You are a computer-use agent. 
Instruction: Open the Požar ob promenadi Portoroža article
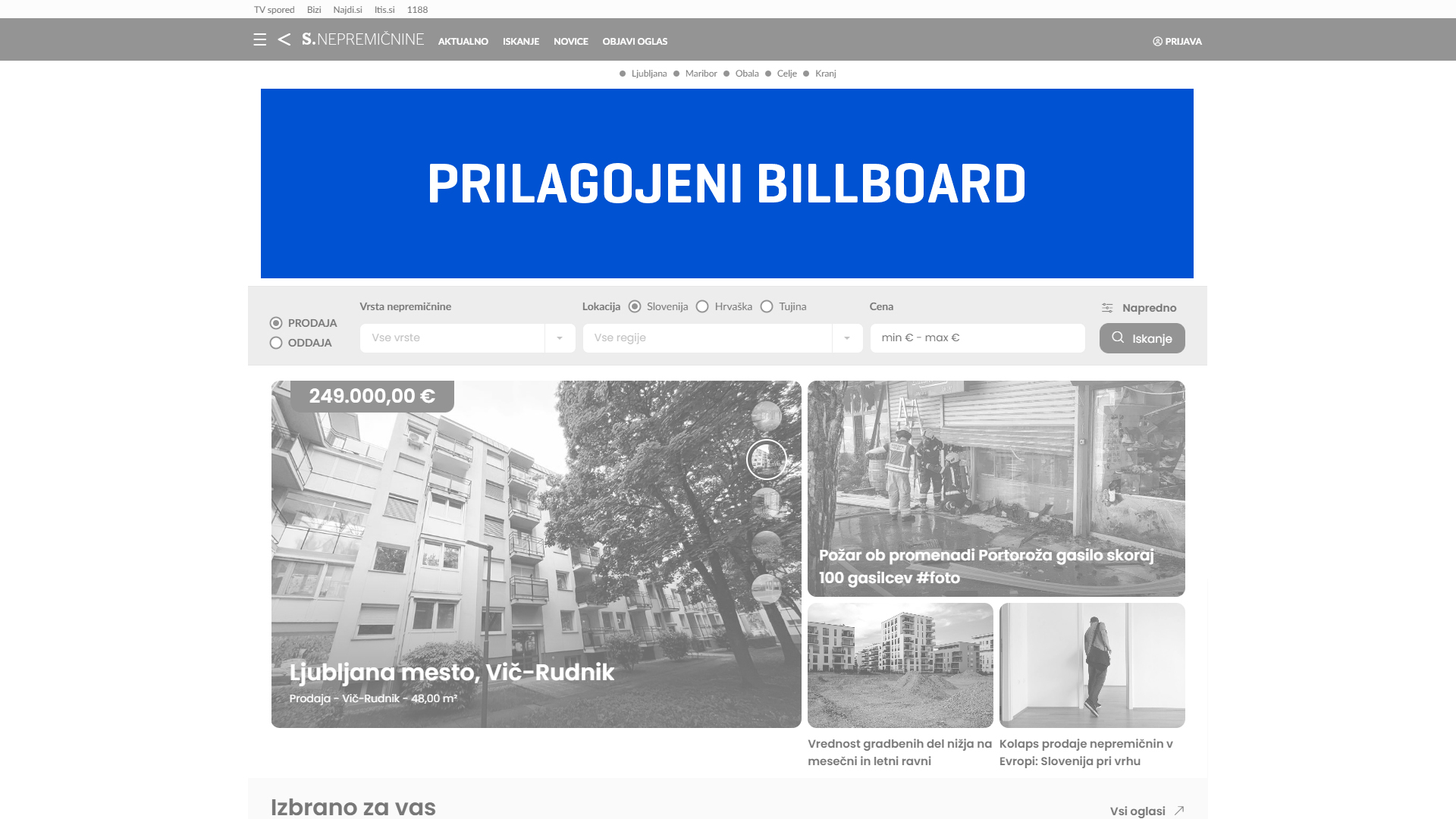click(996, 488)
